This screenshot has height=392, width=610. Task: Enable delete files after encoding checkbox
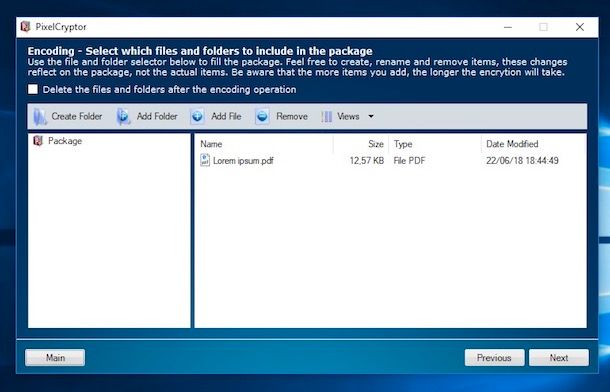(33, 89)
